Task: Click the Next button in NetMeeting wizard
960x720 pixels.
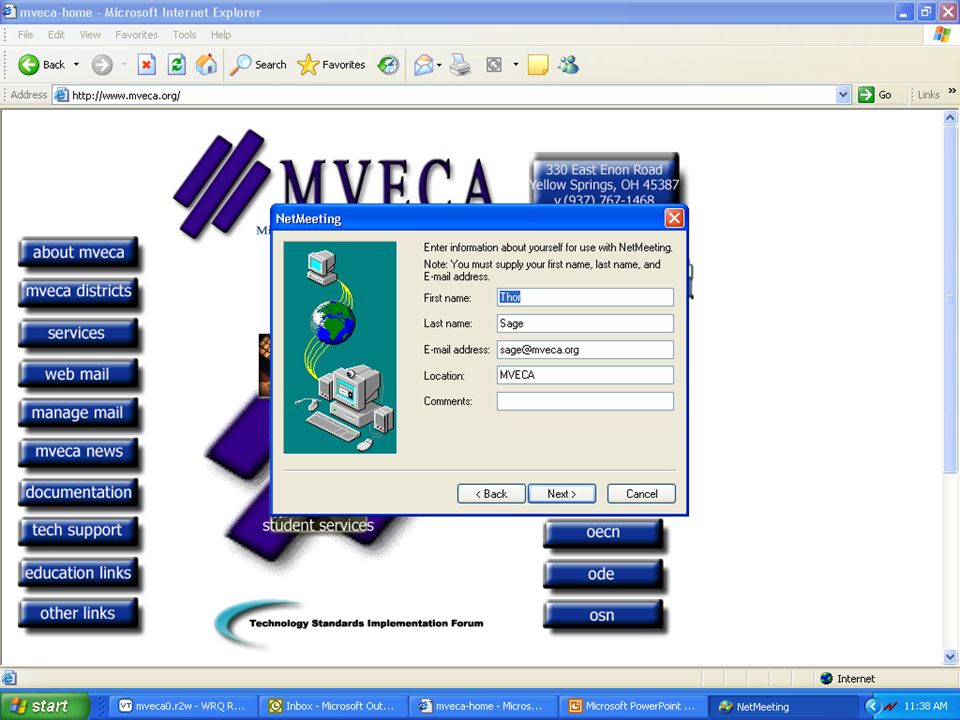Action: 562,494
